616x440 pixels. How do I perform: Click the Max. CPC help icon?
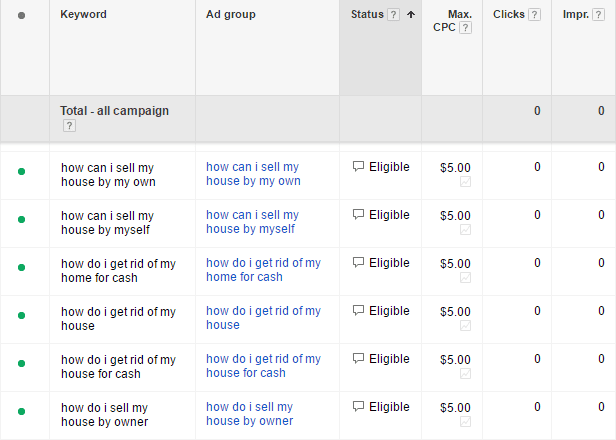pyautogui.click(x=465, y=28)
